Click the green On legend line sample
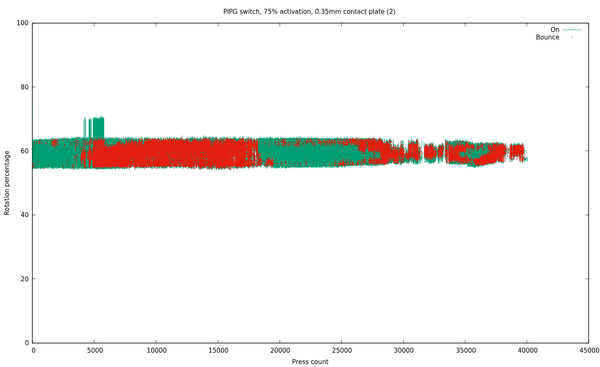600x367 pixels. pyautogui.click(x=572, y=29)
